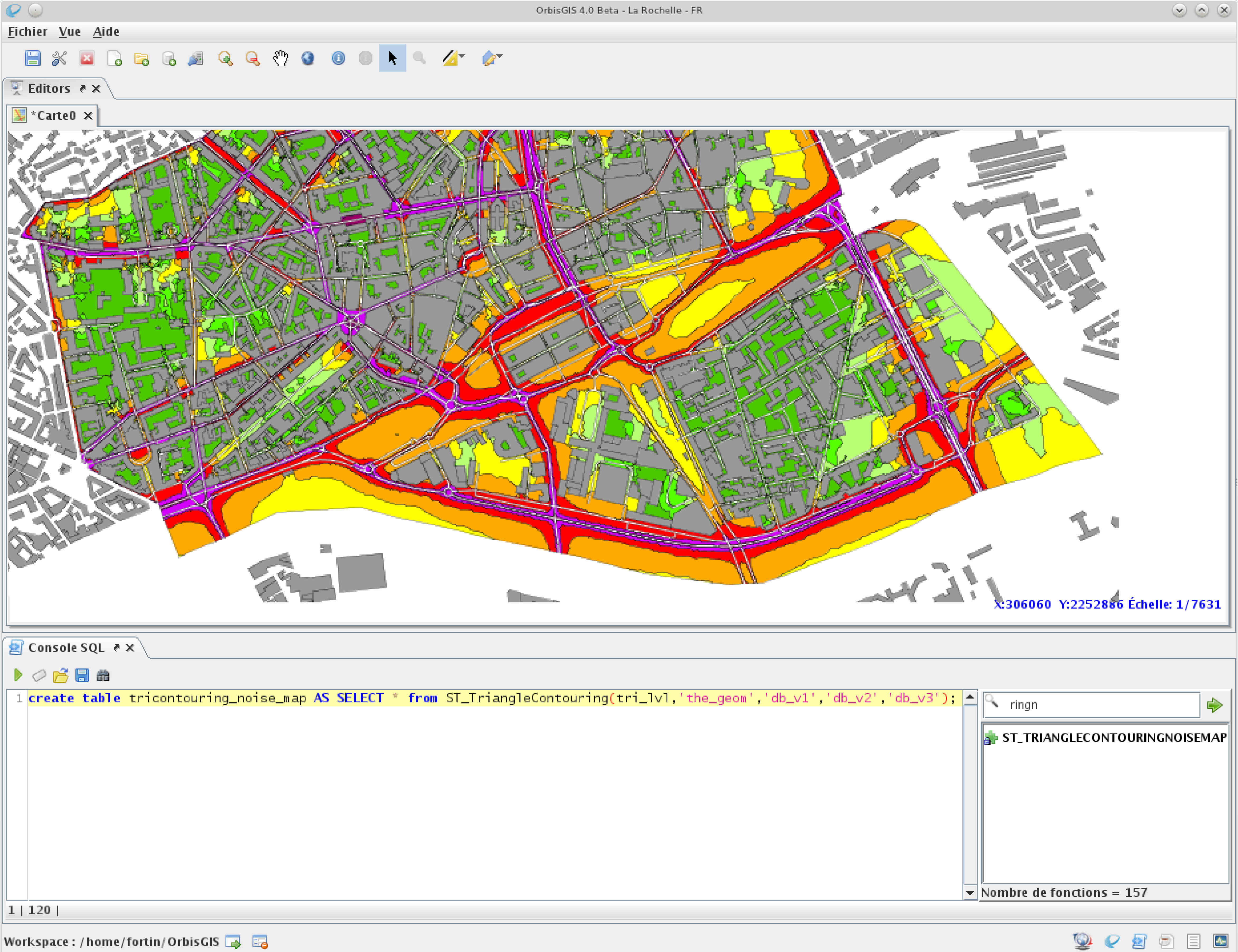Viewport: 1238px width, 952px height.
Task: Select ST_TRIANGLECONTOURINGNOISEMAP in function list
Action: [x=1105, y=737]
